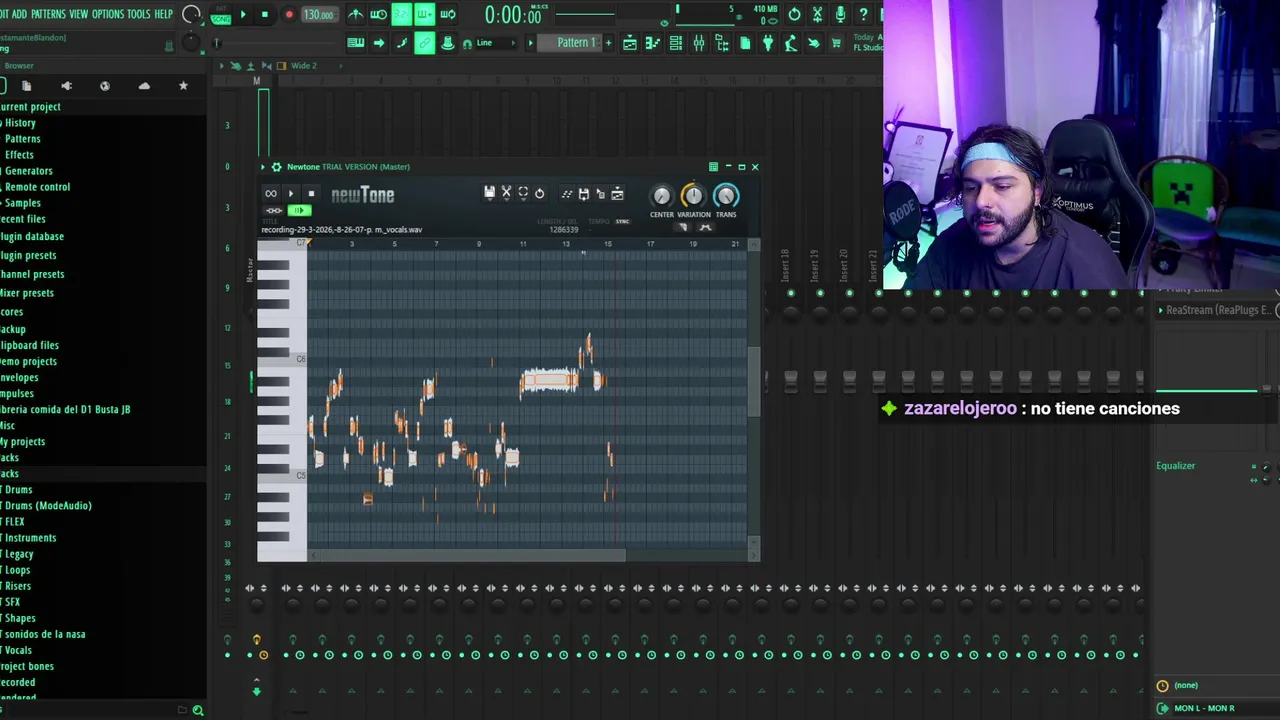The image size is (1280, 720).
Task: Toggle the highlighted link tool button
Action: [x=425, y=43]
